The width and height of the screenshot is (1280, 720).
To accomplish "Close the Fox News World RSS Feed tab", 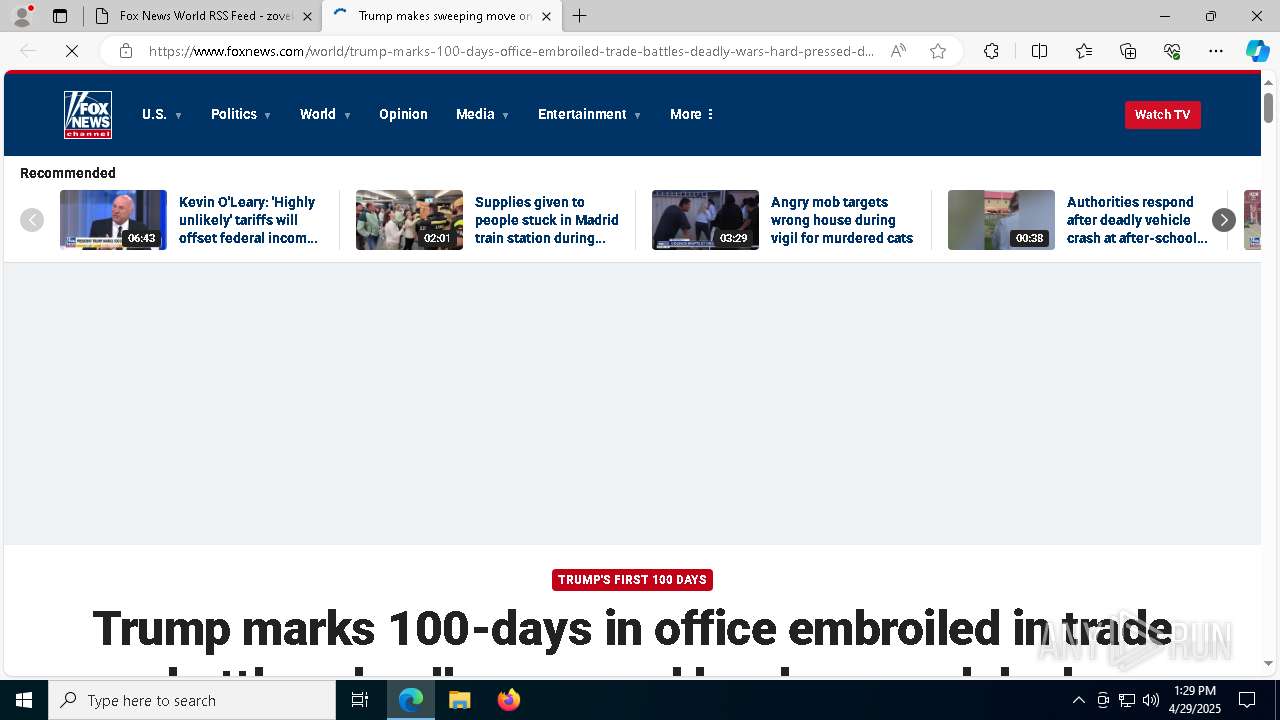I will pos(307,16).
